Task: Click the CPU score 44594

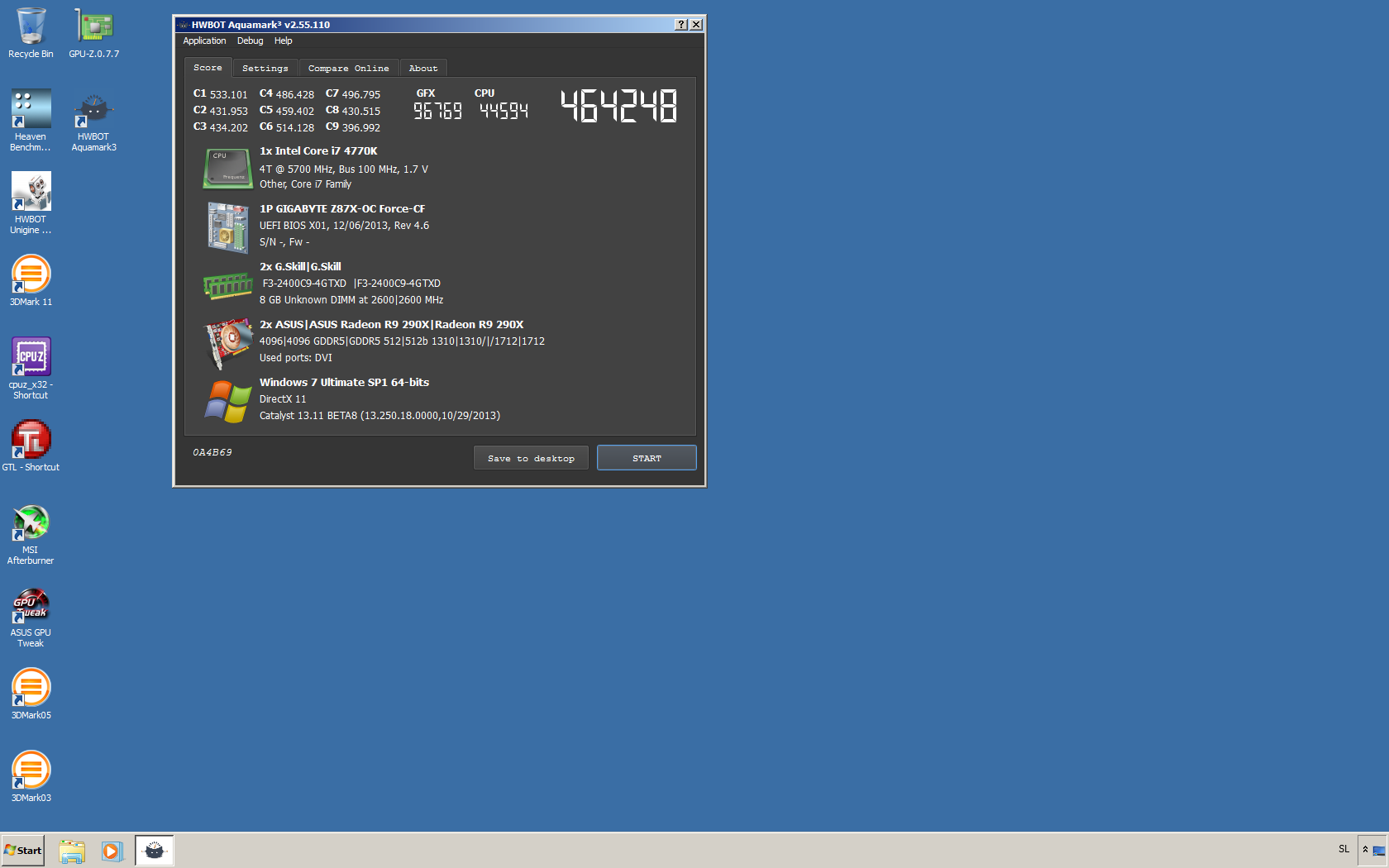Action: pyautogui.click(x=504, y=111)
